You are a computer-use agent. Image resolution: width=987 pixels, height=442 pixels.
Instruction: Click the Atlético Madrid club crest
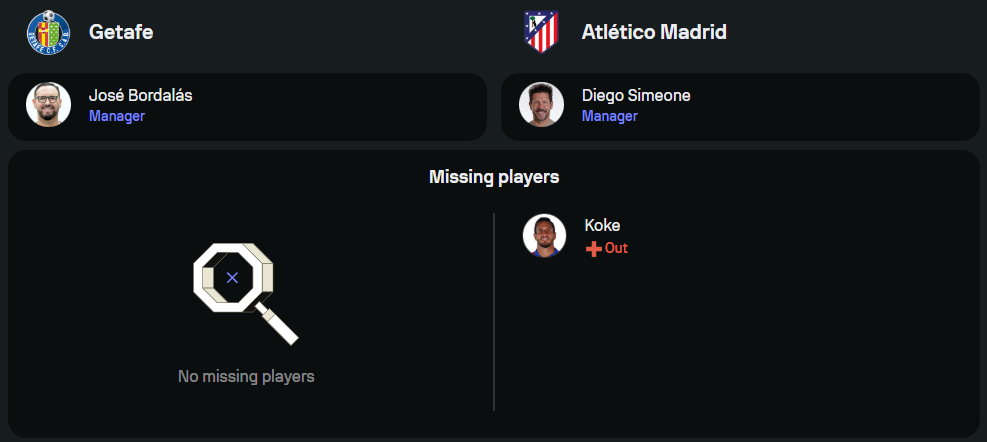pos(540,32)
